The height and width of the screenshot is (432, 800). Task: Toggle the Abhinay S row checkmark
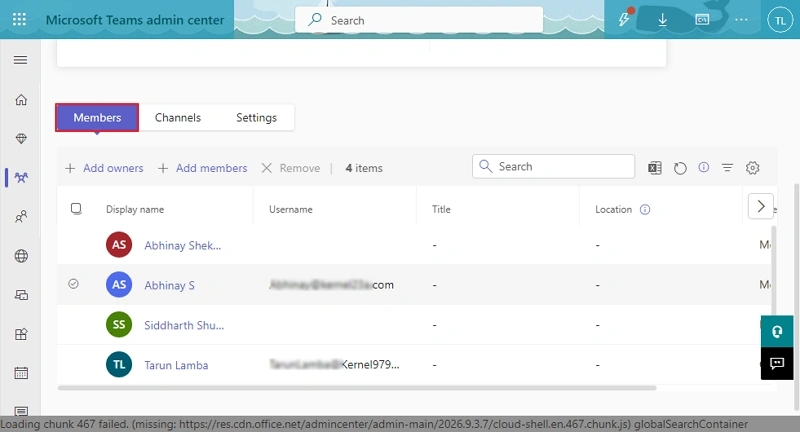[x=73, y=284]
